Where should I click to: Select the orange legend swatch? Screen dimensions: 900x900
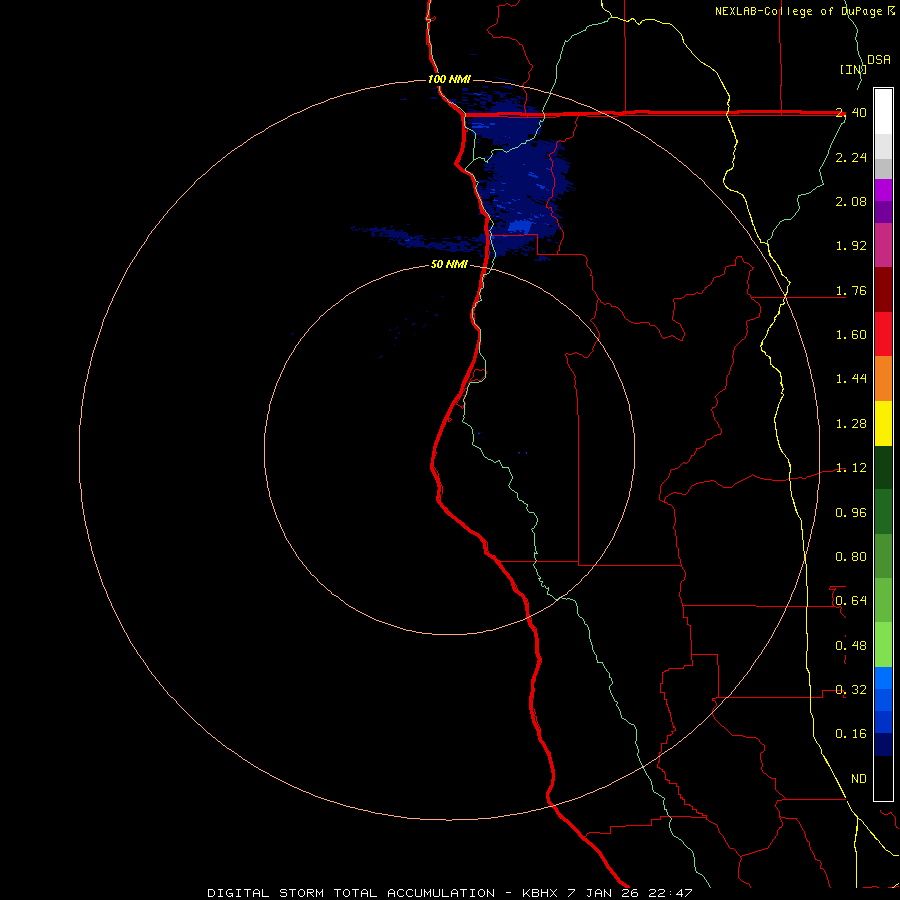point(883,379)
